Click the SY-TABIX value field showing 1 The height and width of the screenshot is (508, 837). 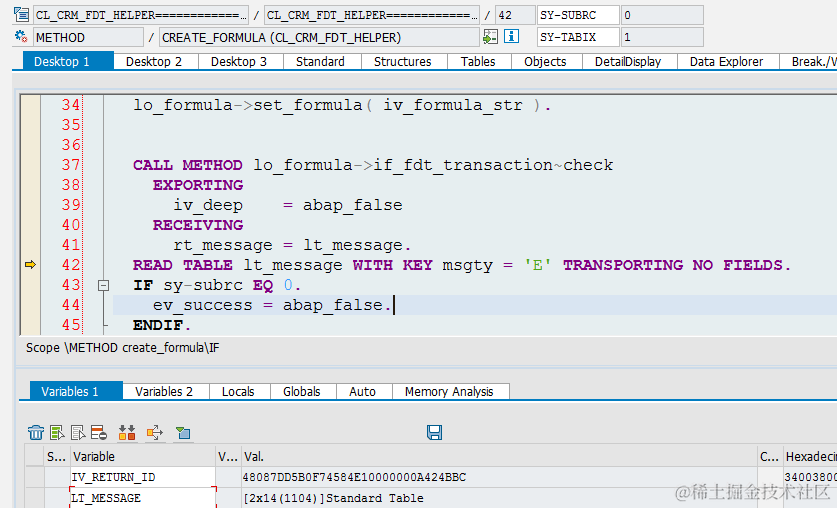click(662, 37)
